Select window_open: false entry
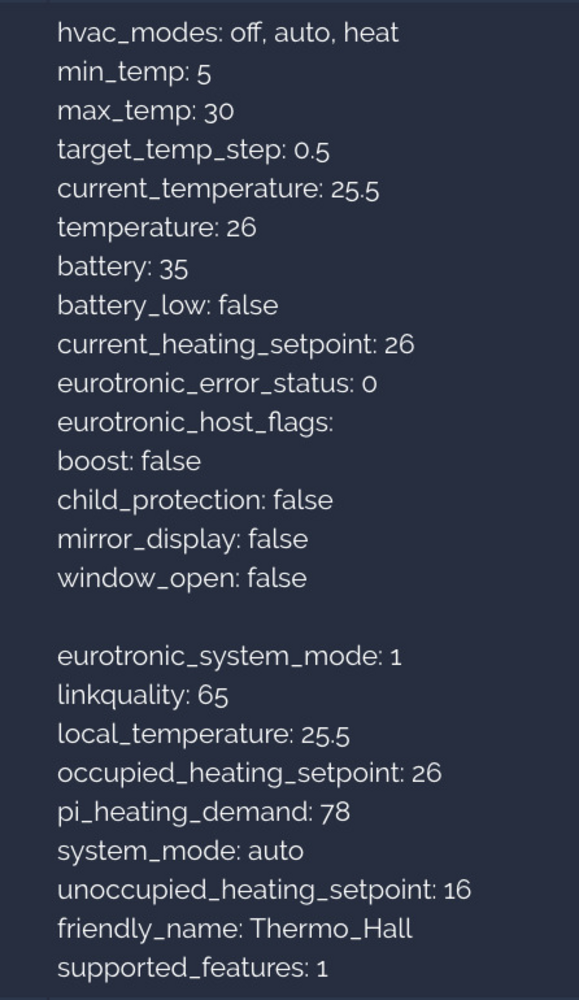579x1000 pixels. click(182, 578)
